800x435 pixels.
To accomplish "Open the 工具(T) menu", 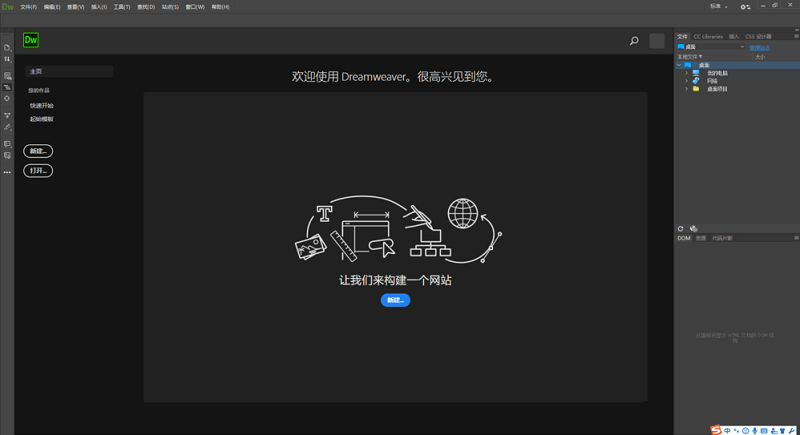I will pos(122,7).
